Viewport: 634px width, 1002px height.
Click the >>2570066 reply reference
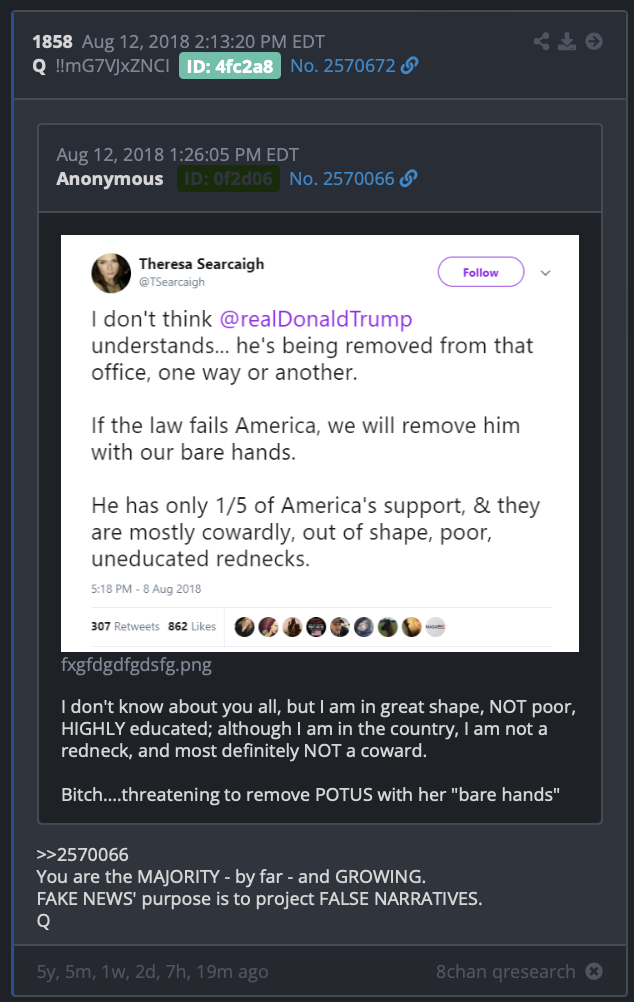[x=82, y=854]
